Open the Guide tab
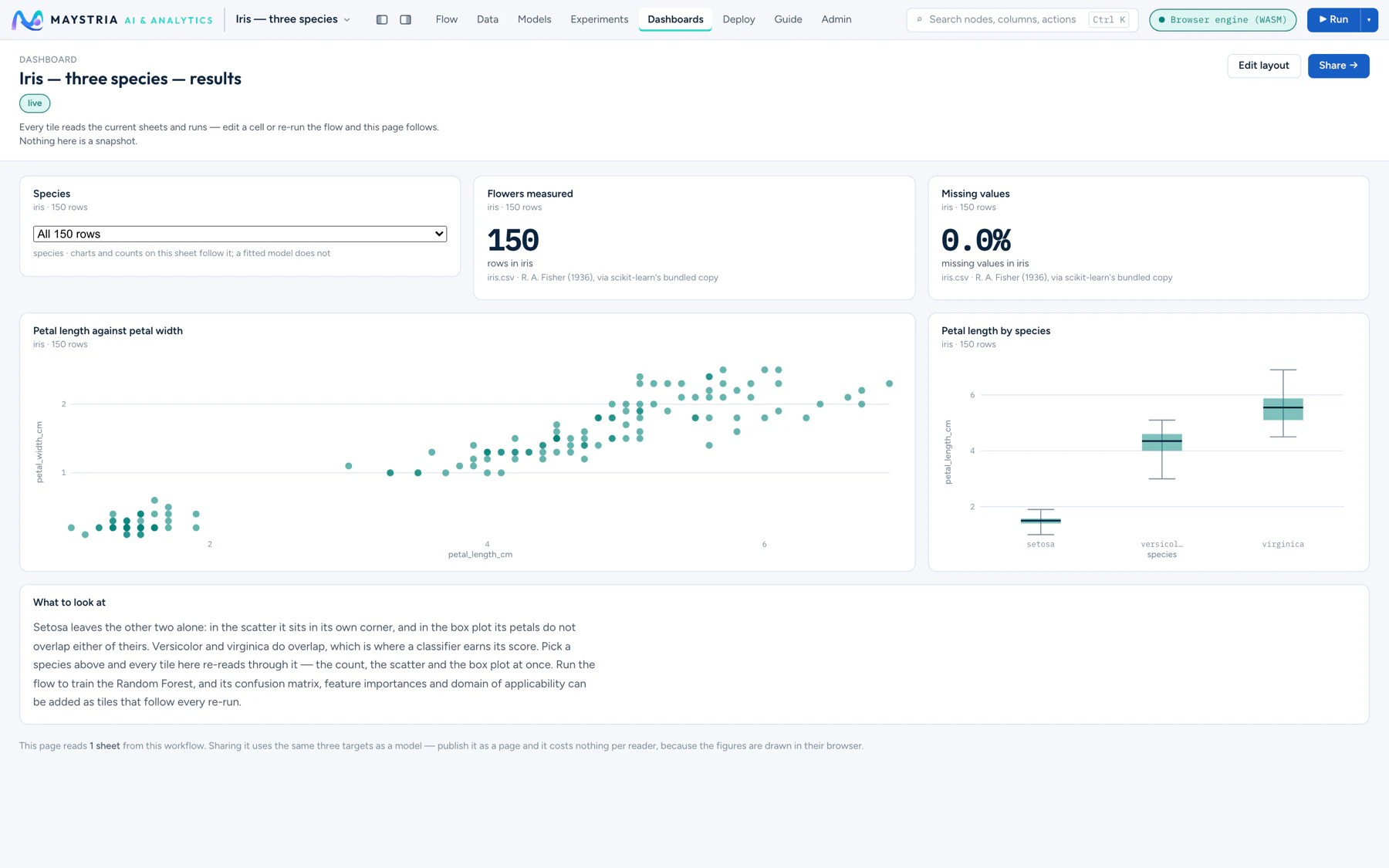The width and height of the screenshot is (1389, 868). [788, 19]
